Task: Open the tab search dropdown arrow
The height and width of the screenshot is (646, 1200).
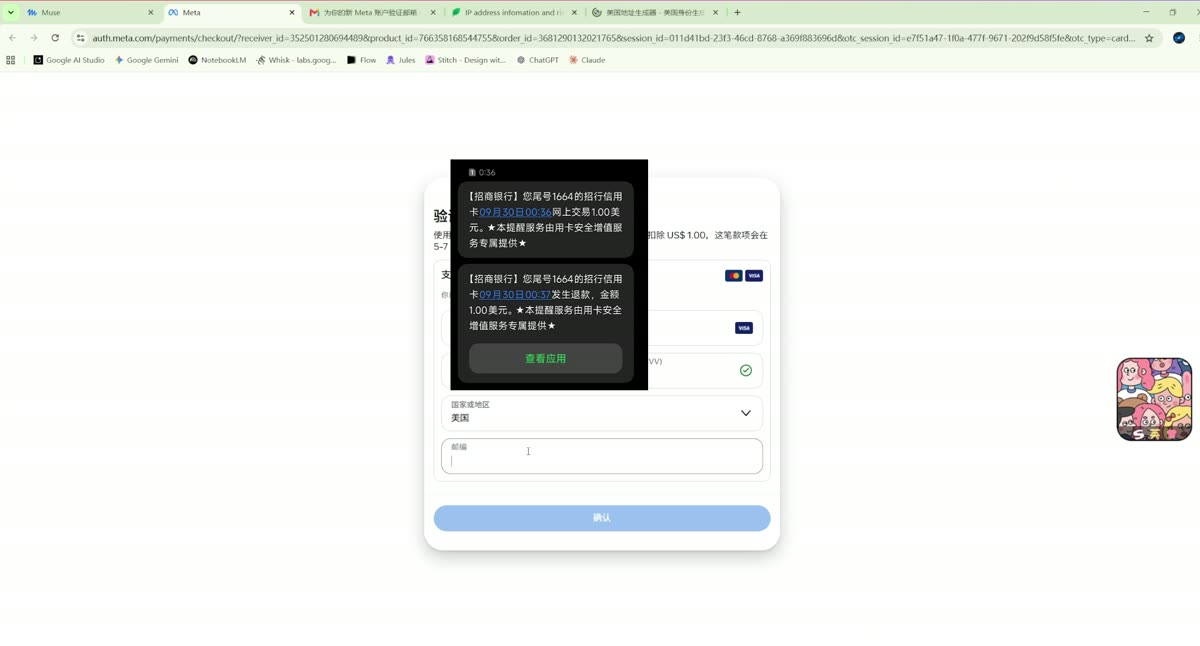Action: 11,13
